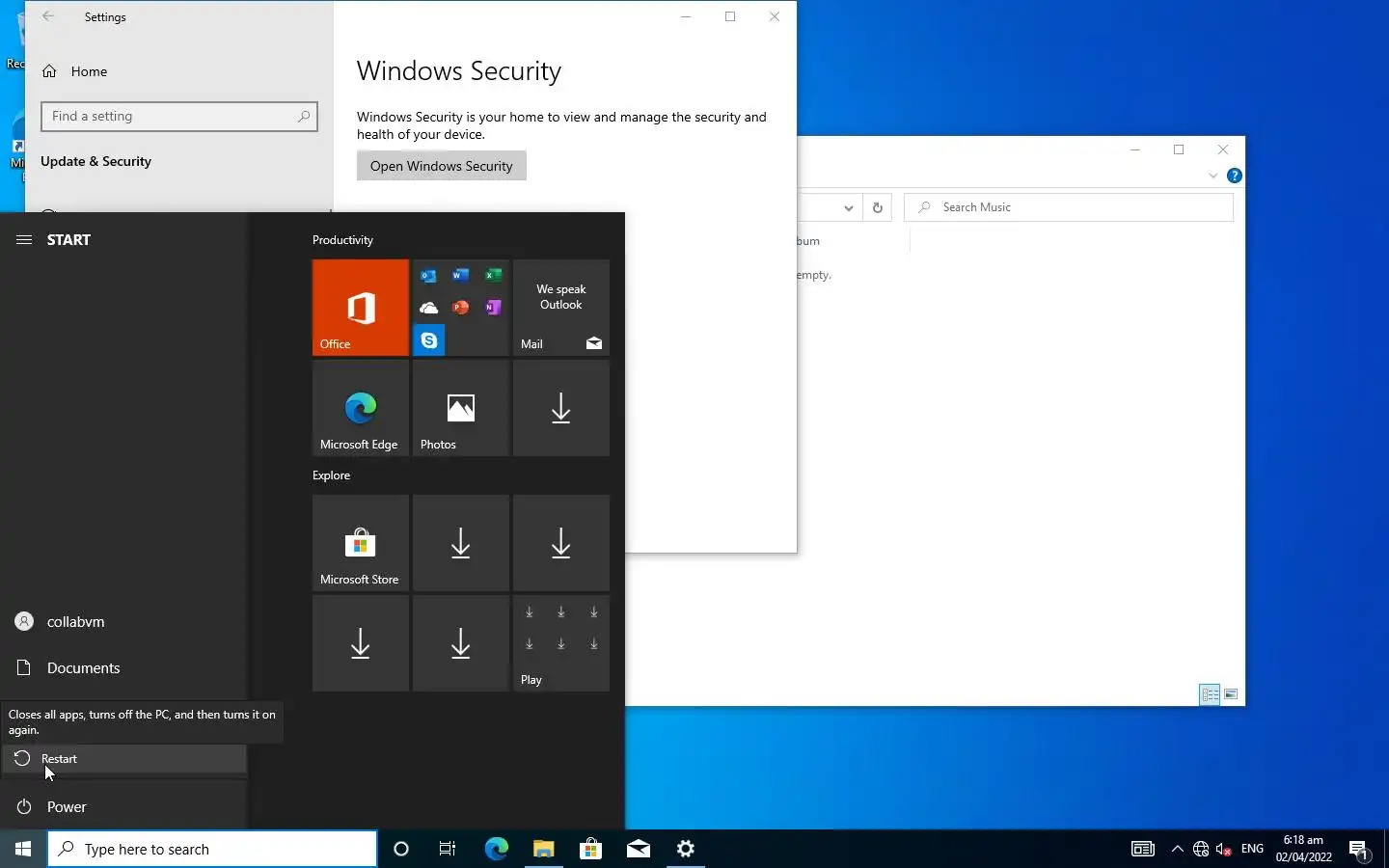Click the Productivity group heading
Screen dimensions: 1389x868
click(342, 240)
